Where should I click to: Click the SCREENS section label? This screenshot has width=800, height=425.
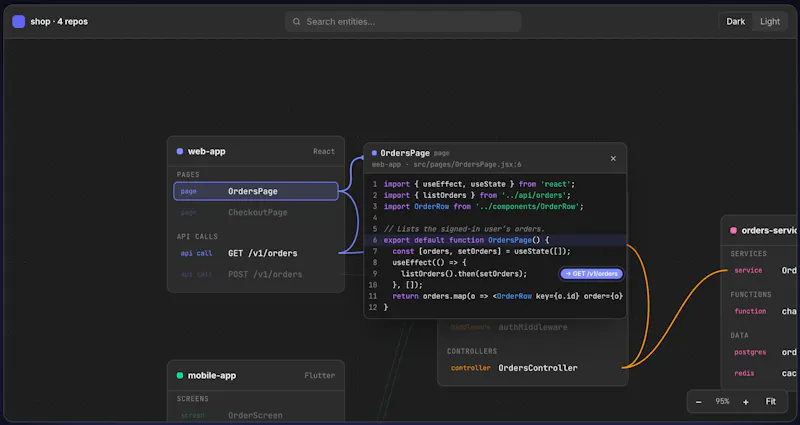[x=192, y=398]
